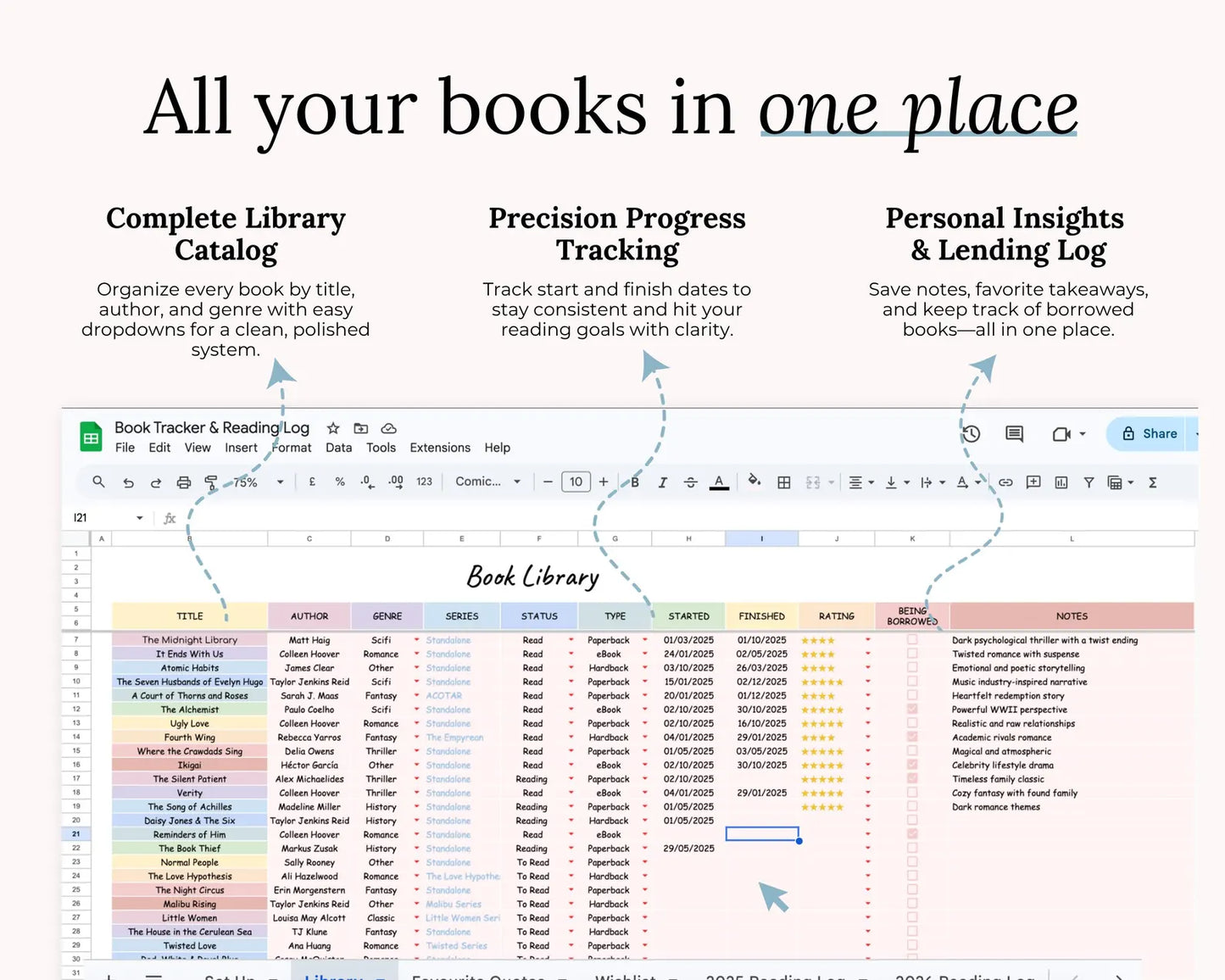Toggle italic formatting
1225x980 pixels.
pyautogui.click(x=663, y=482)
